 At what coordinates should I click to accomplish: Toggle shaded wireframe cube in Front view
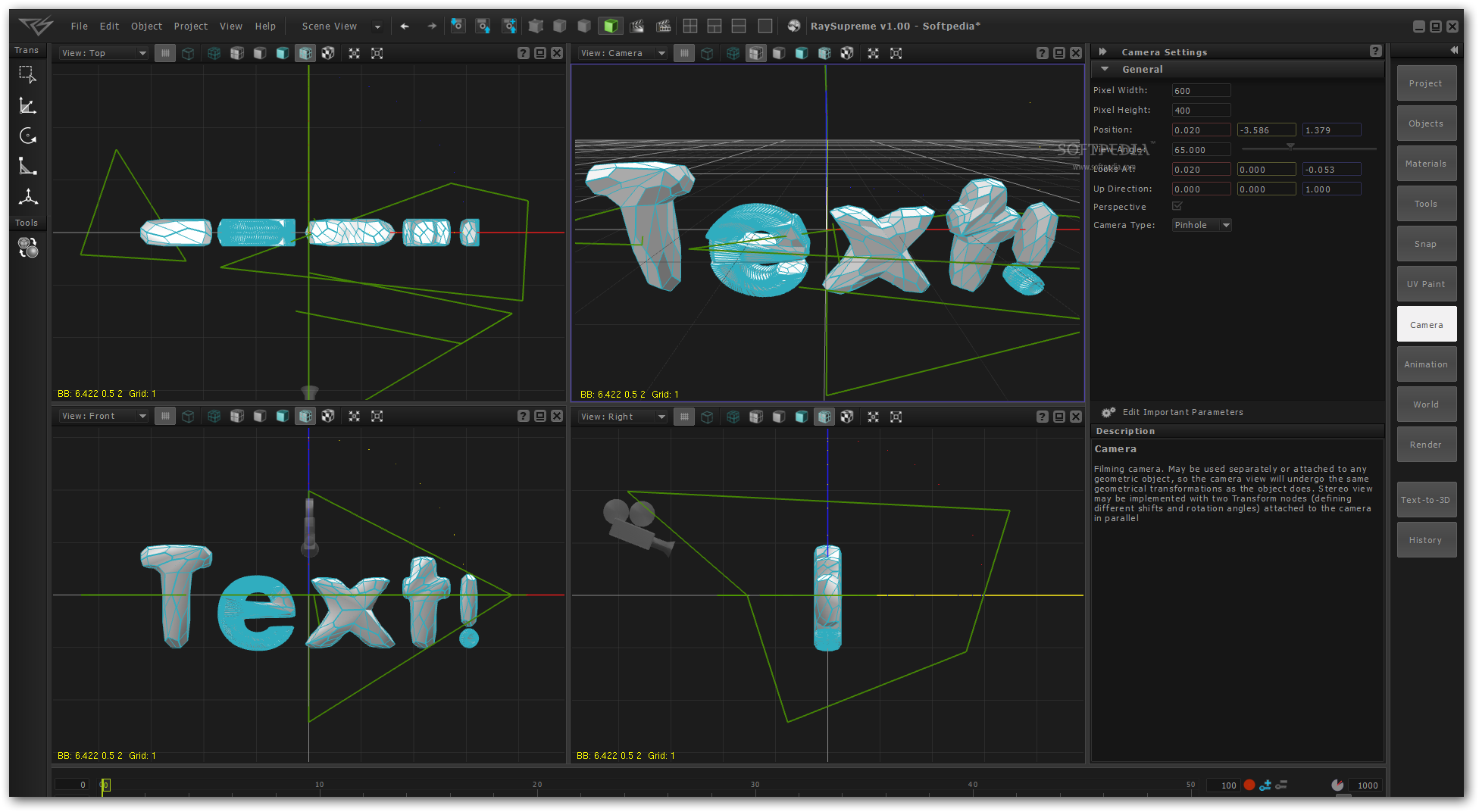coord(305,417)
